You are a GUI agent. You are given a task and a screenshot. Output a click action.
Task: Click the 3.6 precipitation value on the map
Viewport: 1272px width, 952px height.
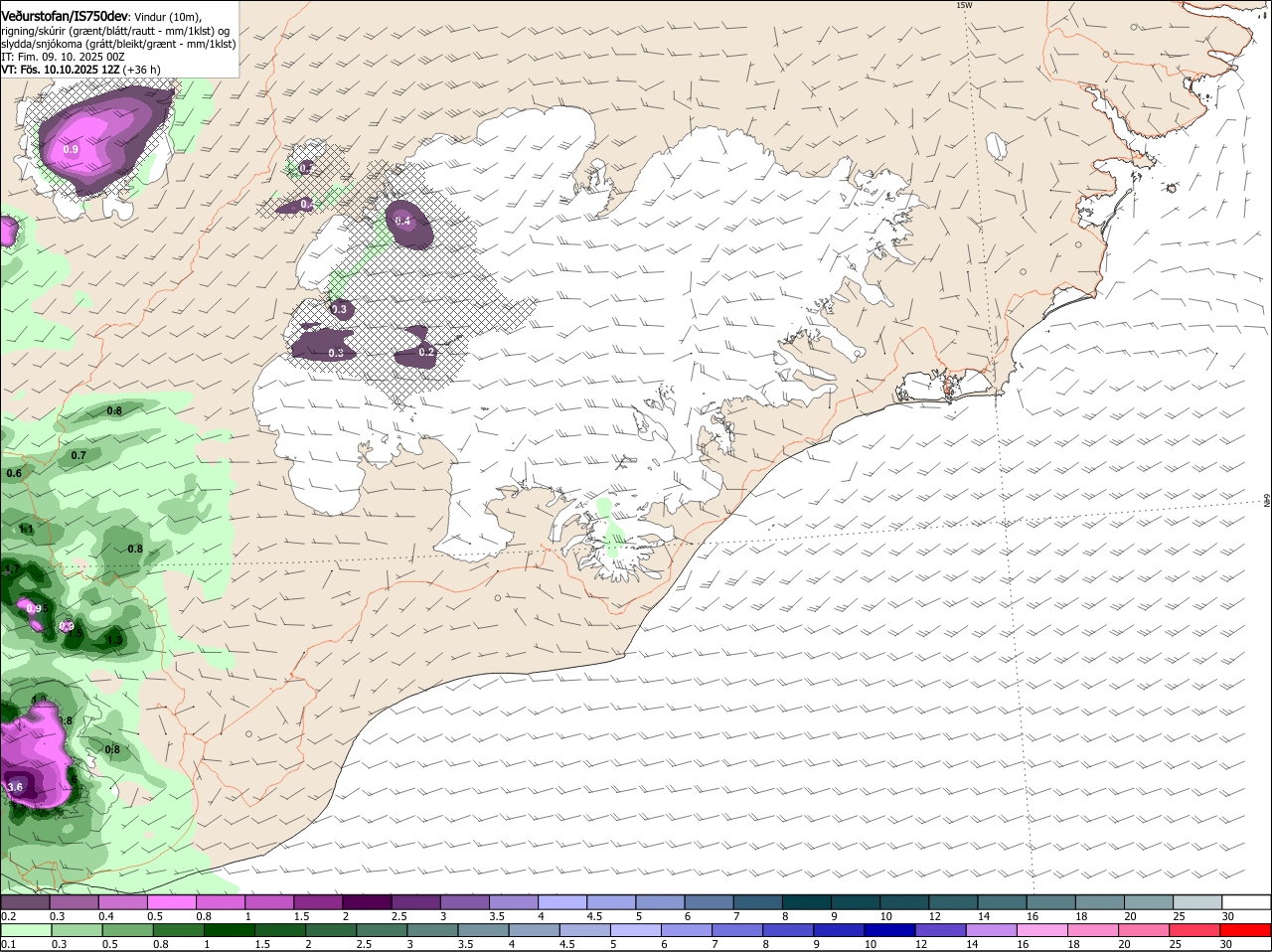[x=15, y=787]
